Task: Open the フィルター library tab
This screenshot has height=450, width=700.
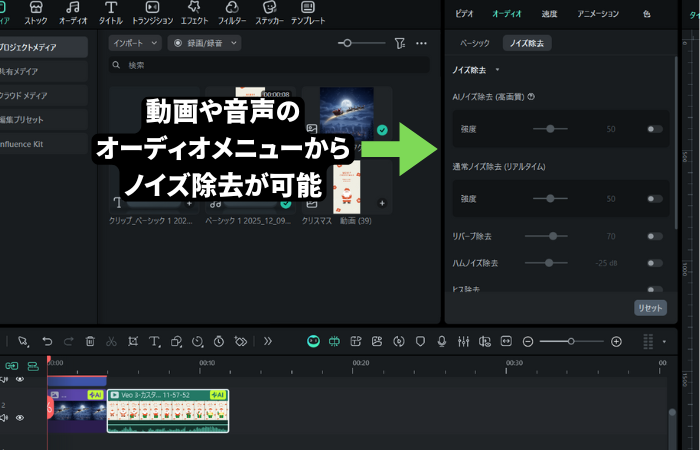Action: pyautogui.click(x=232, y=12)
